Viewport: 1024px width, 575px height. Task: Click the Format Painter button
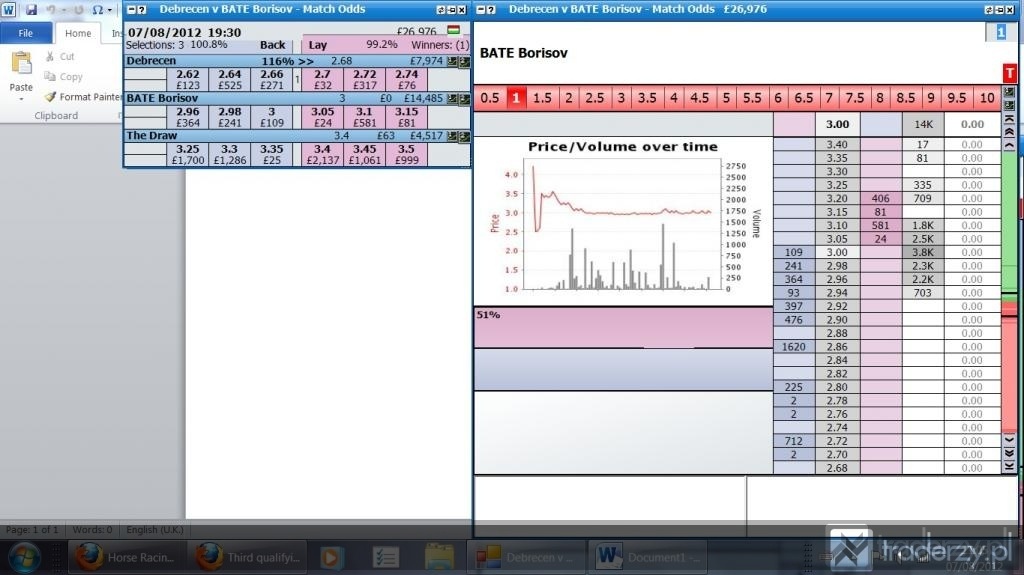(x=83, y=97)
